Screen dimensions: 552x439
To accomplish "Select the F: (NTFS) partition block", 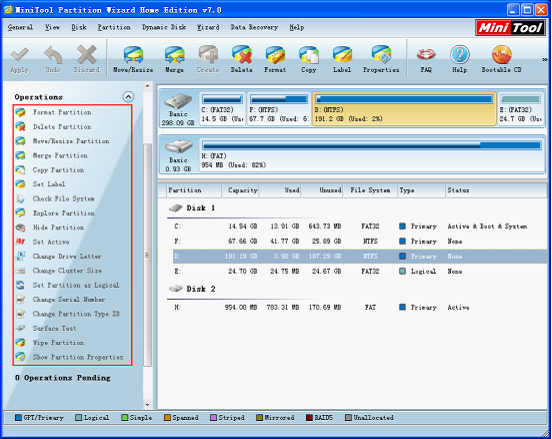I will [278, 109].
